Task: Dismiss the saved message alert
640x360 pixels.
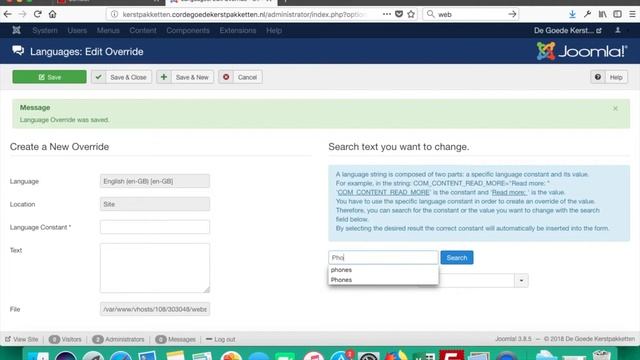Action: [x=615, y=109]
